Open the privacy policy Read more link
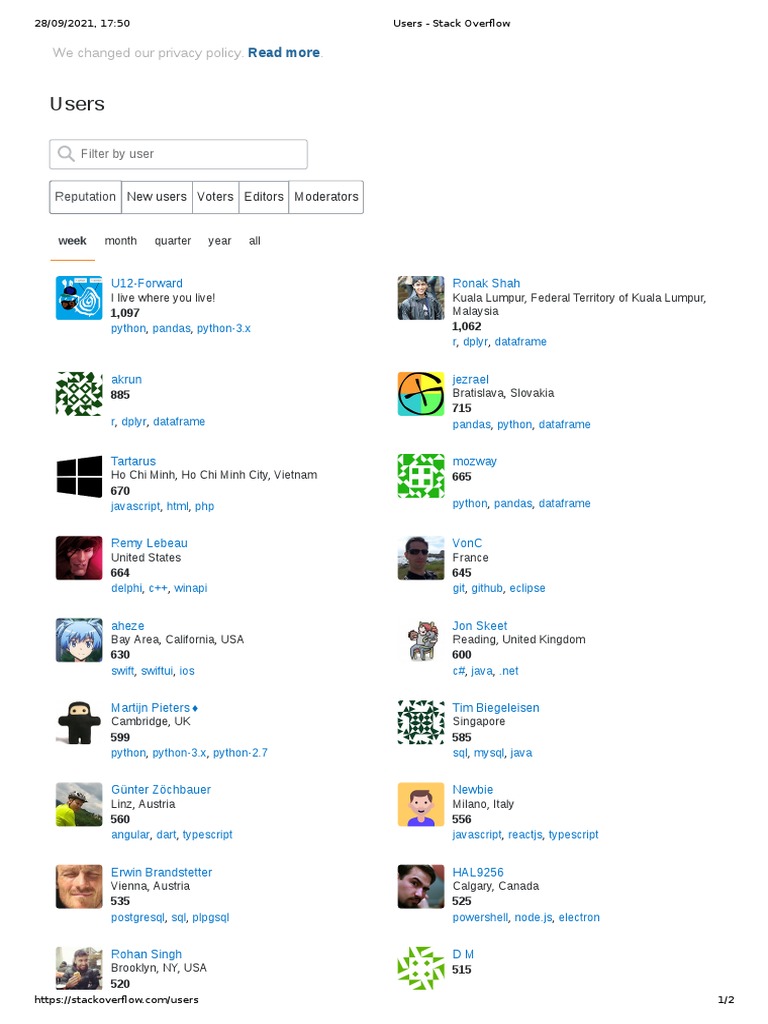Viewport: 768px width, 1024px height. pos(284,53)
